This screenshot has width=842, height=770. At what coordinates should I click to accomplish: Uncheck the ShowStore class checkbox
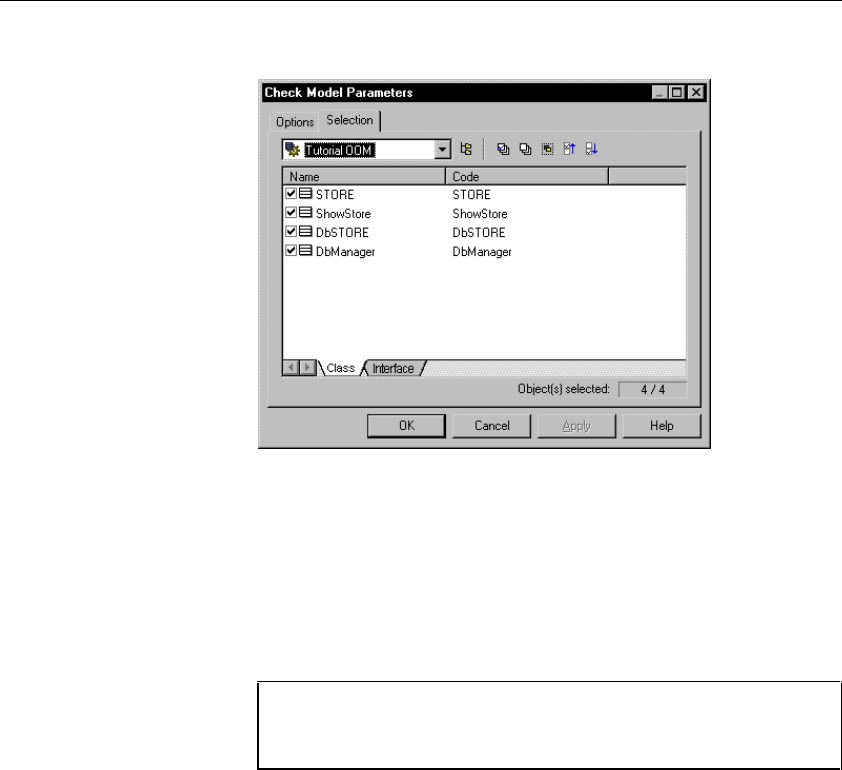point(291,213)
